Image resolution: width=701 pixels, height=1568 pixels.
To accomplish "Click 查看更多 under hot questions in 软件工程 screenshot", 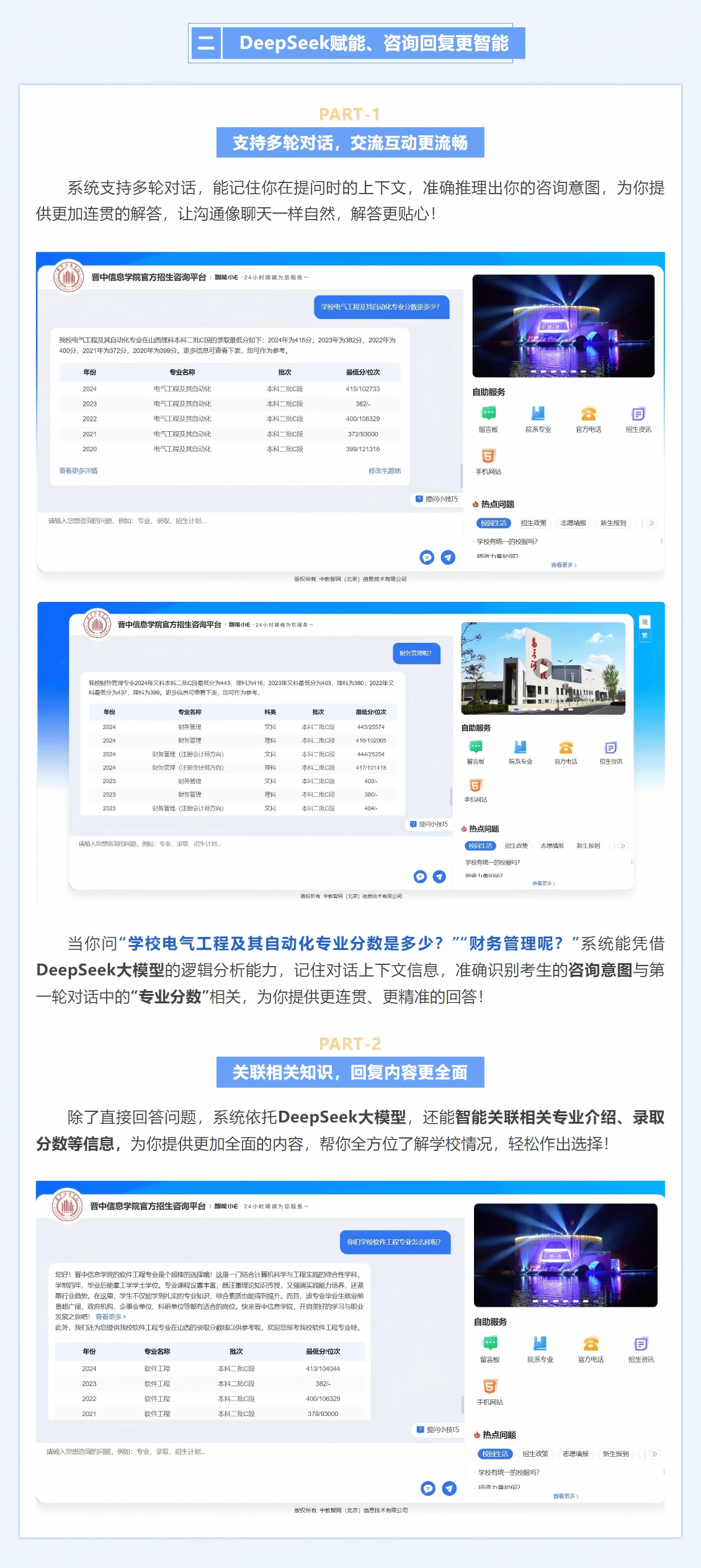I will [x=566, y=1496].
